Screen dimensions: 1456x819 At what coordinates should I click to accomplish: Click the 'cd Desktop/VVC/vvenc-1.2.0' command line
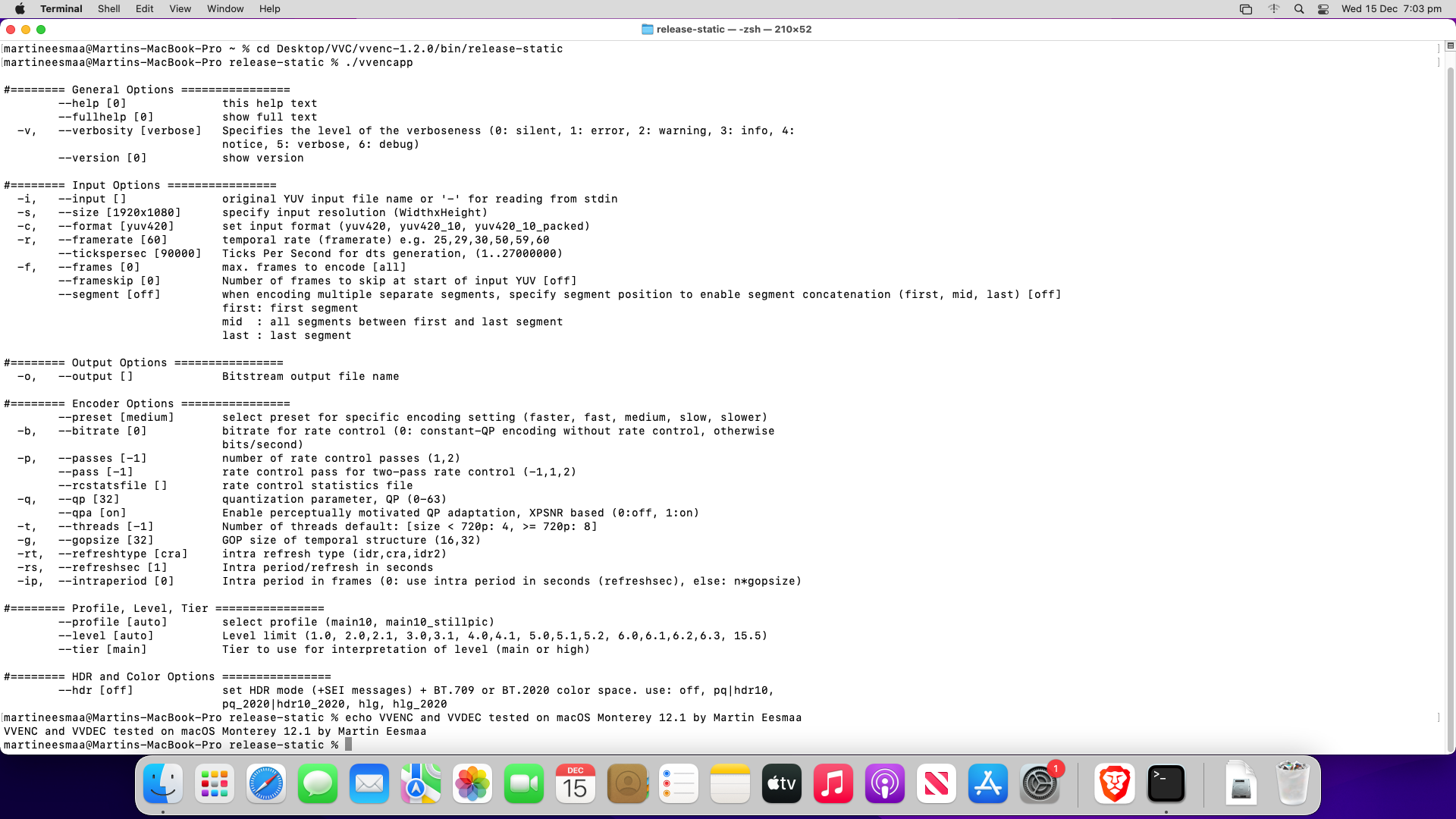[x=409, y=49]
